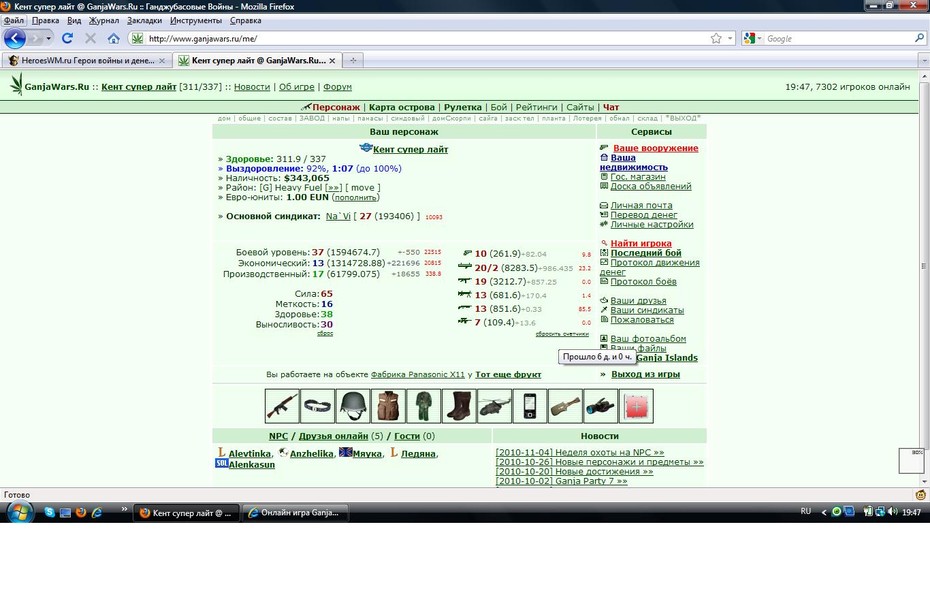Switch to the HeroesWM.ru tab

point(87,61)
